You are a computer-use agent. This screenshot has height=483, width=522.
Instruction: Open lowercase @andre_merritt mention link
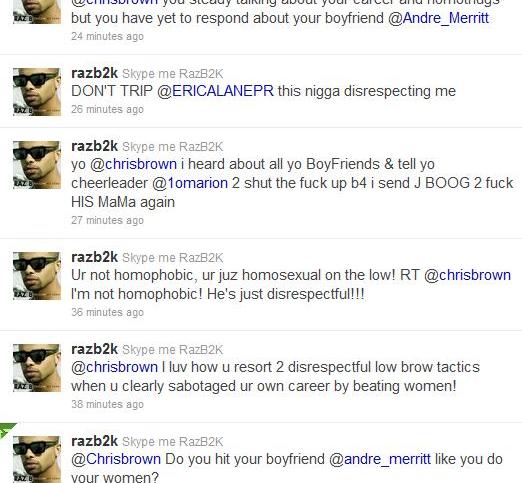(380, 459)
